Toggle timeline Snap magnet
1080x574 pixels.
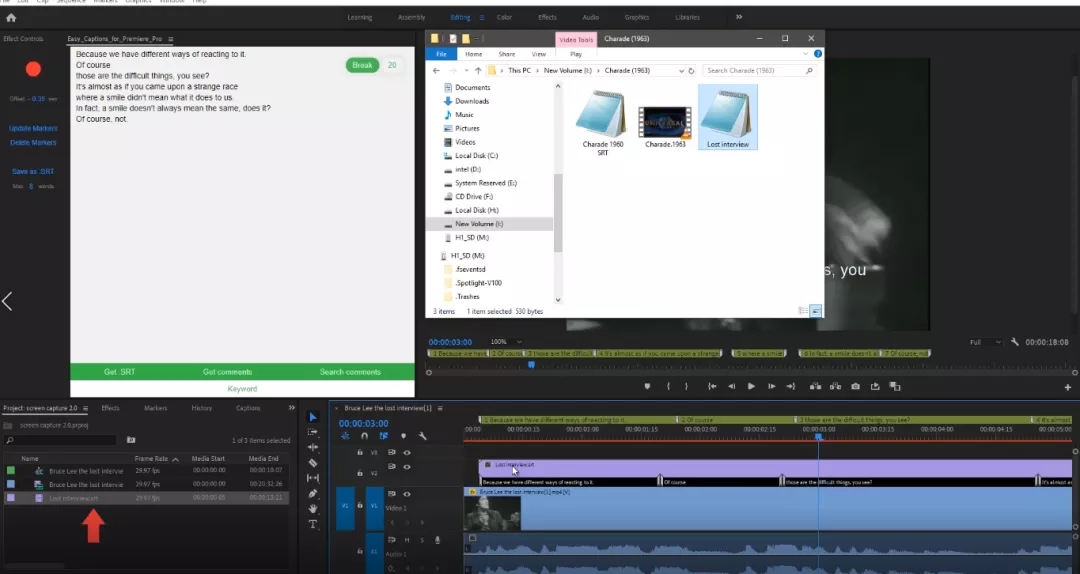point(364,436)
